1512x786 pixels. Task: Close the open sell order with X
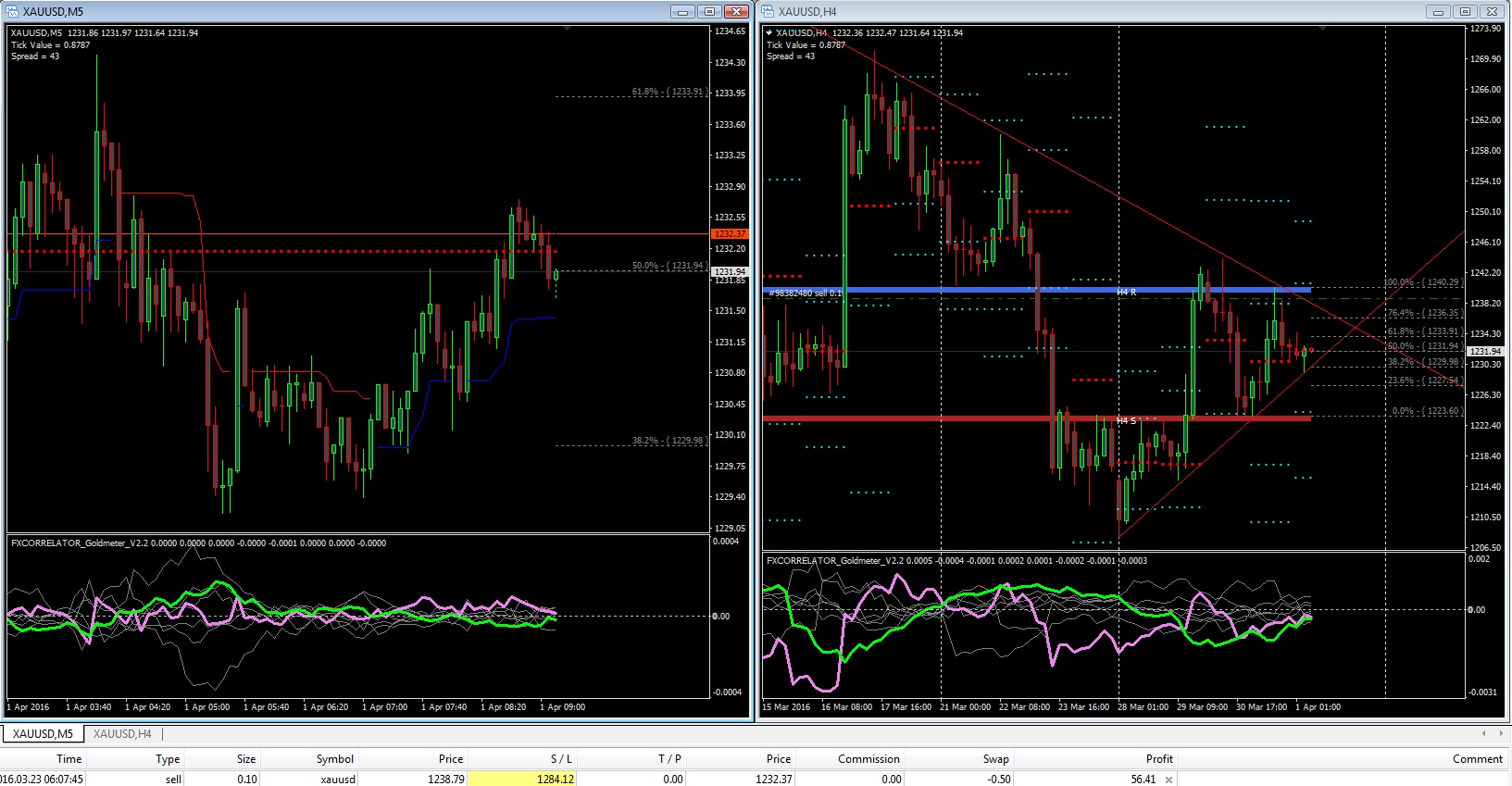click(1169, 780)
